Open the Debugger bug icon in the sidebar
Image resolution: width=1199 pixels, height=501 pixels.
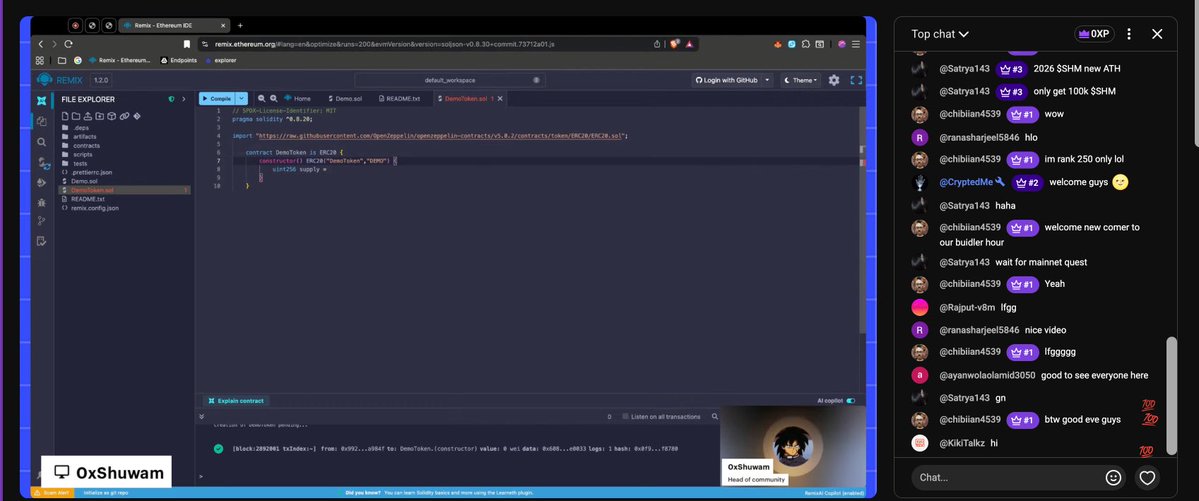[42, 203]
